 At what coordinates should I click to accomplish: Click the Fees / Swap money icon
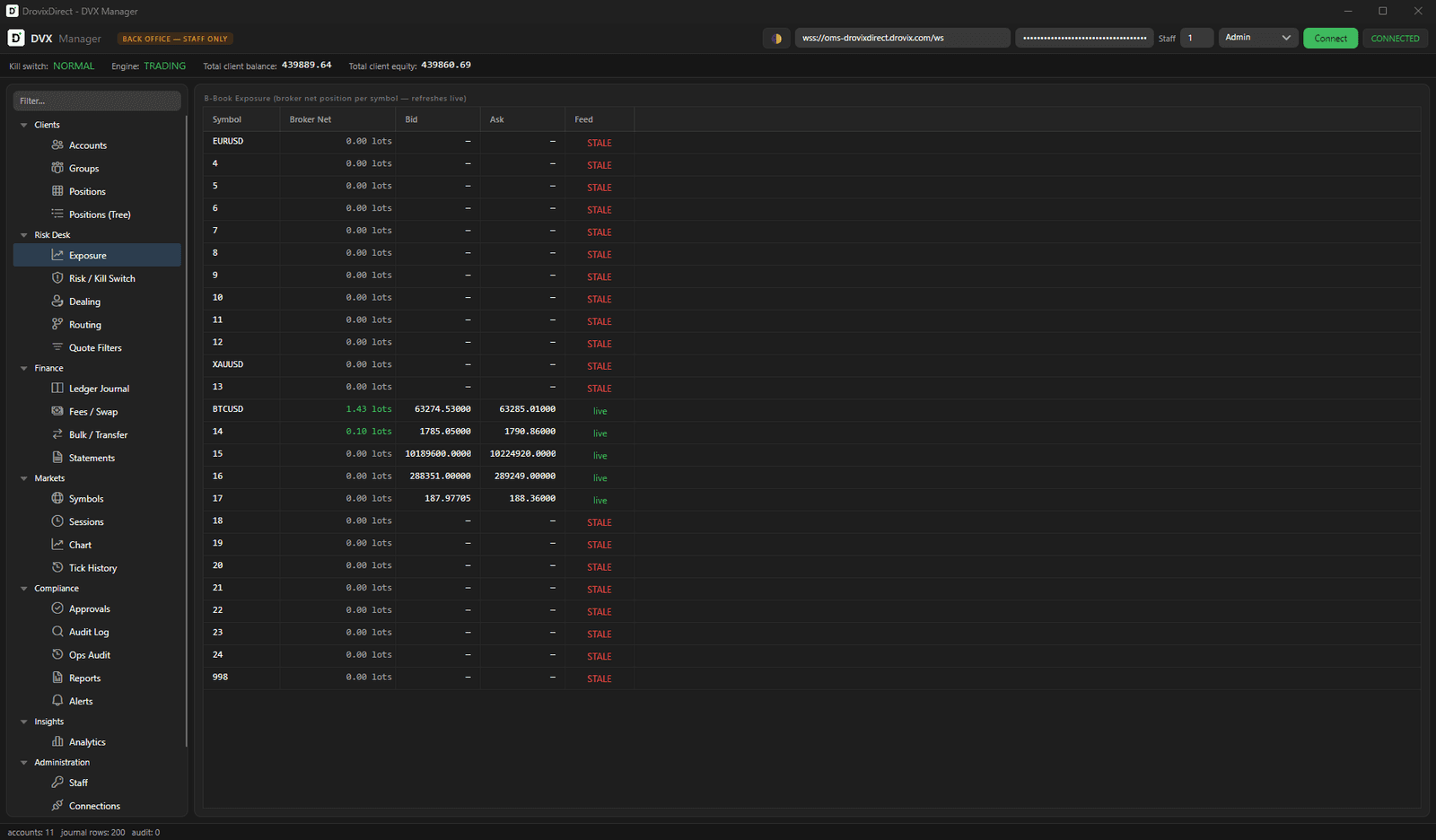click(57, 411)
